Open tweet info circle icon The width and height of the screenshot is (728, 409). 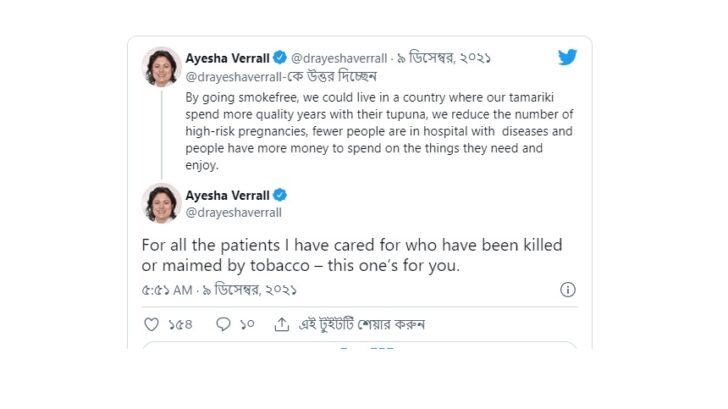567,290
